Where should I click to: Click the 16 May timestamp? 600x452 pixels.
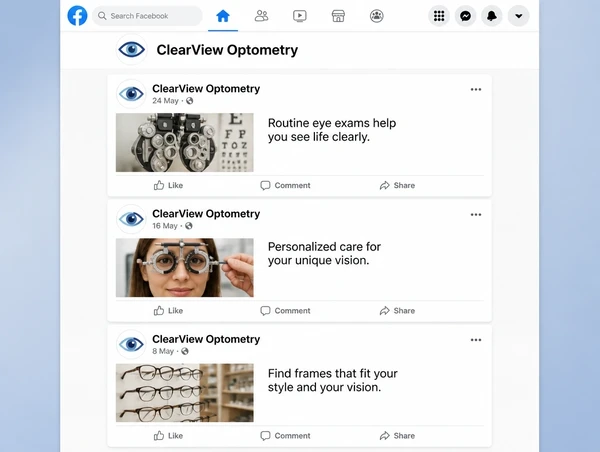pyautogui.click(x=165, y=226)
